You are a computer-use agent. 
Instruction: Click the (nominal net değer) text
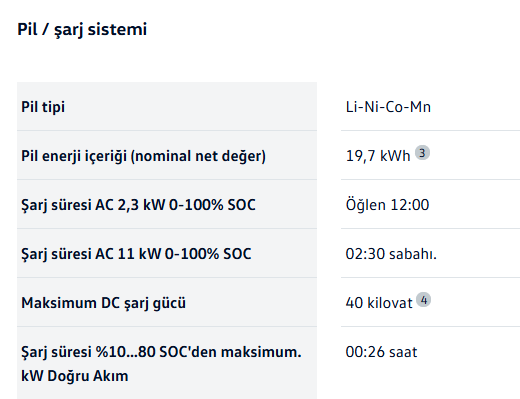[x=198, y=156]
